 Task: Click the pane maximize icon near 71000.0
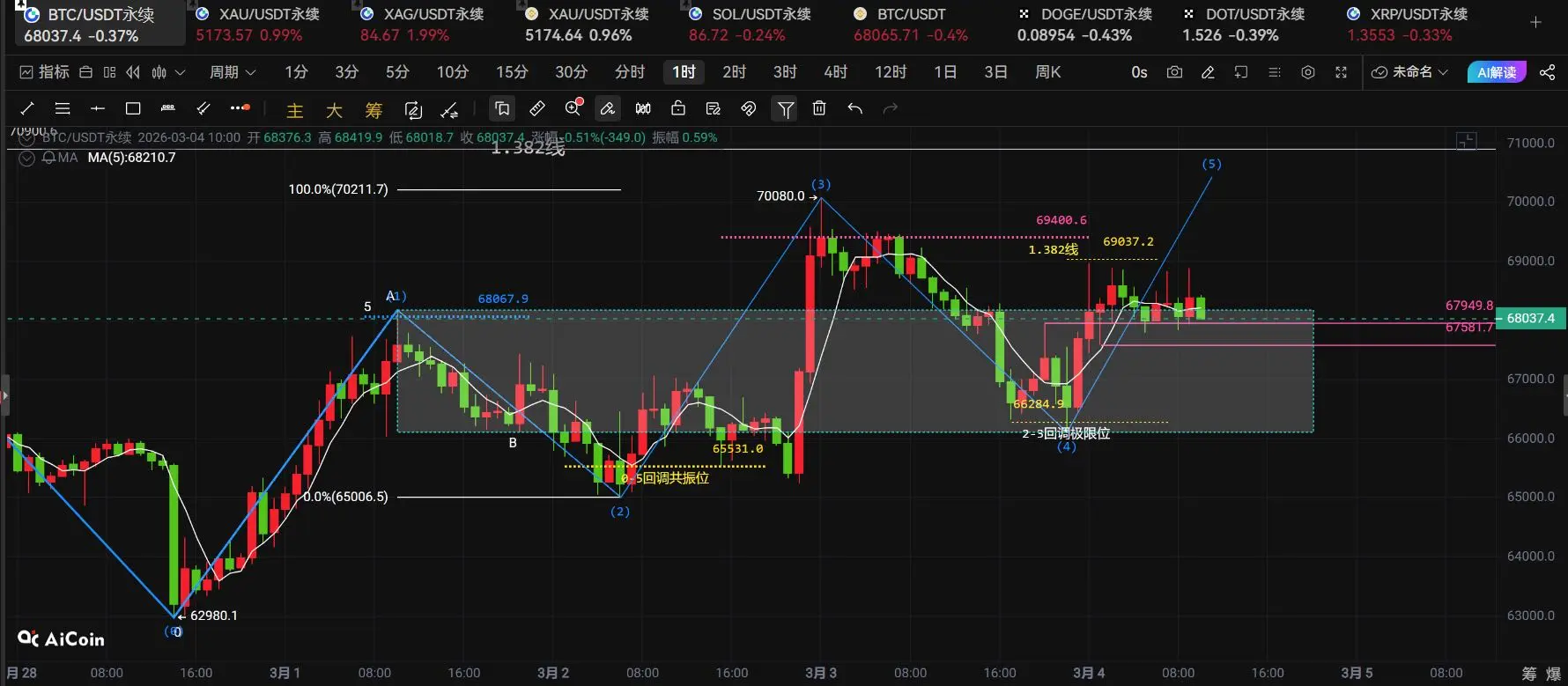tap(1466, 141)
